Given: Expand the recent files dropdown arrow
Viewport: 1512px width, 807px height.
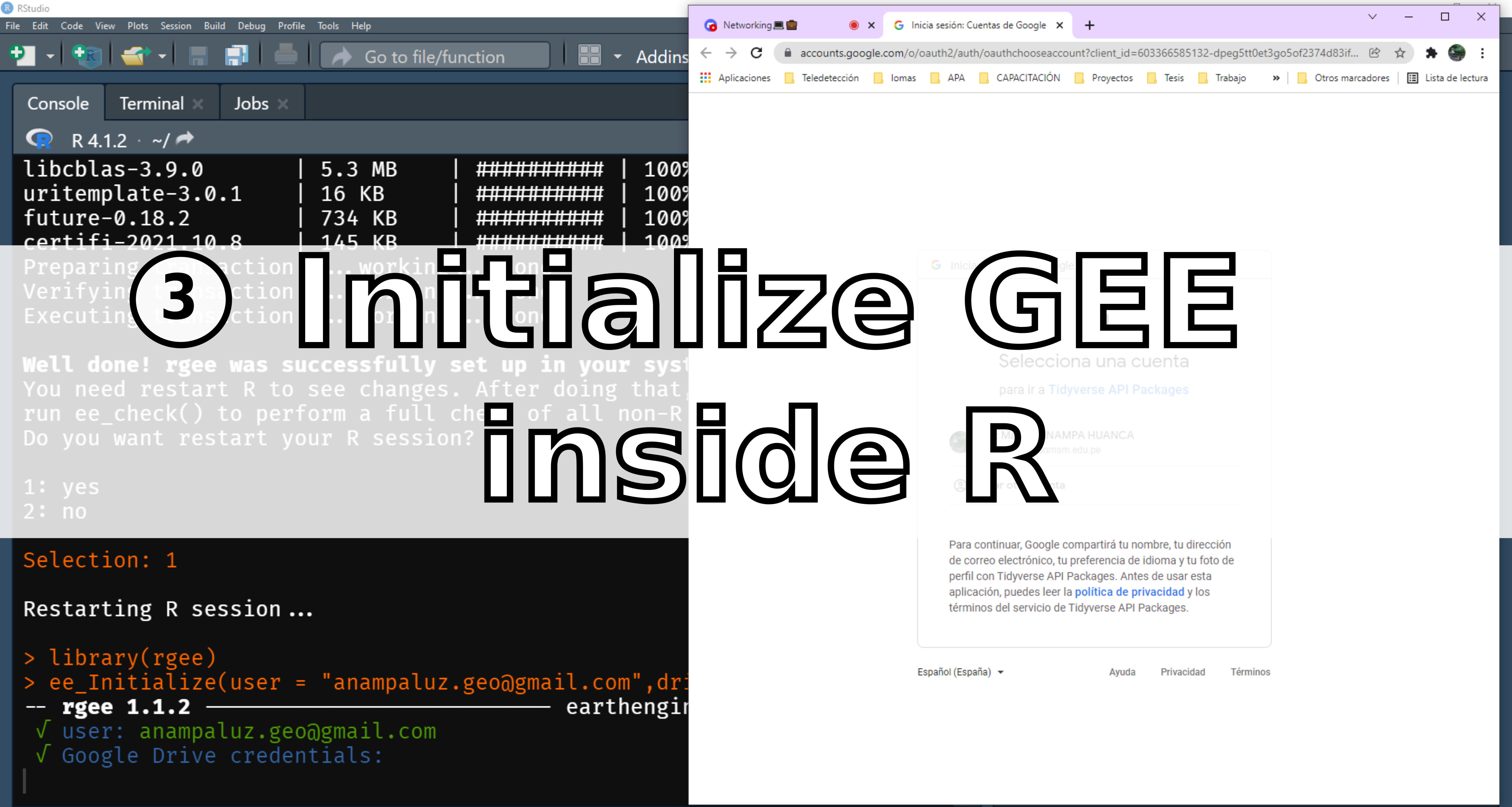Looking at the screenshot, I should (163, 56).
